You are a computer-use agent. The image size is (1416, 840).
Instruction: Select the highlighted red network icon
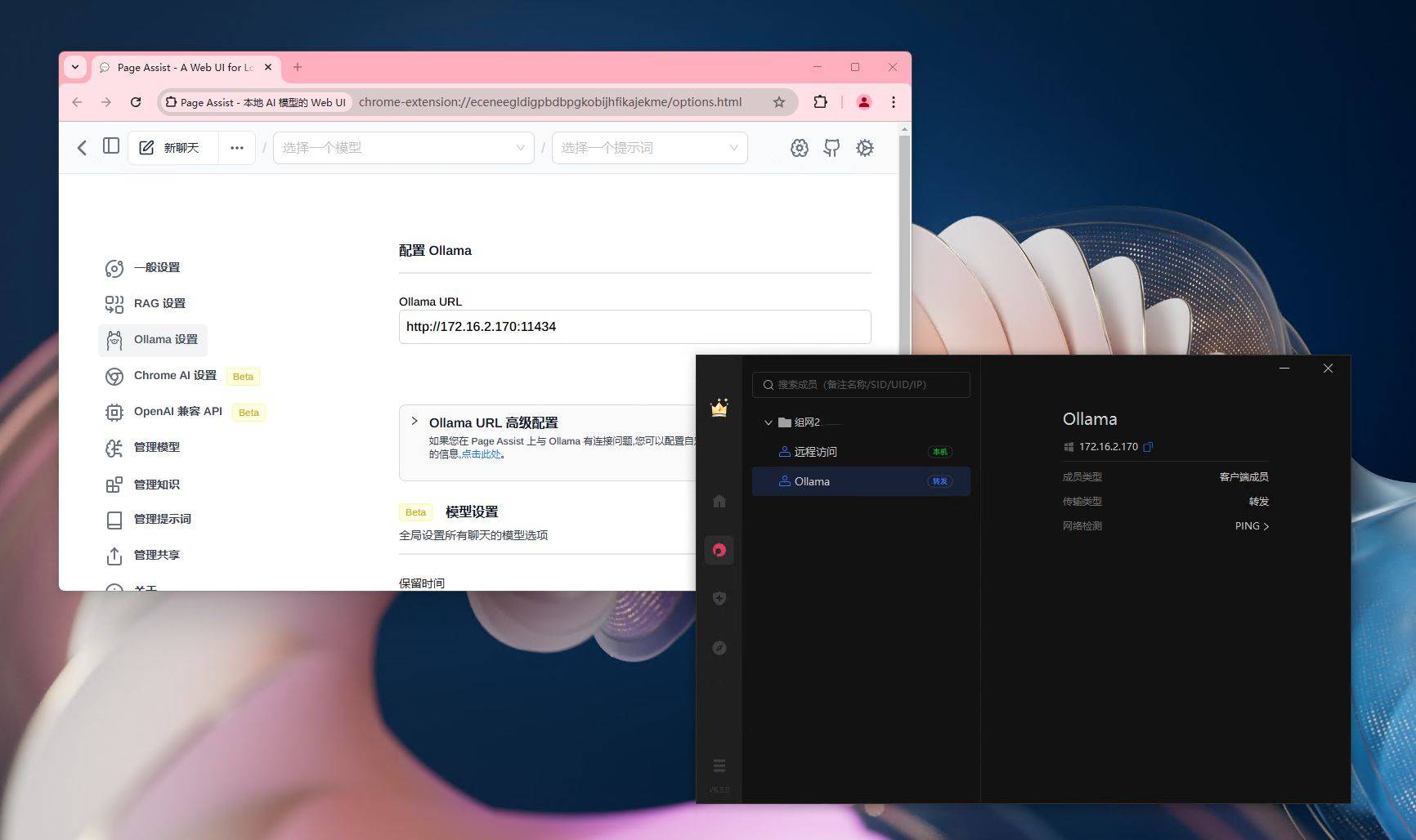(x=719, y=549)
